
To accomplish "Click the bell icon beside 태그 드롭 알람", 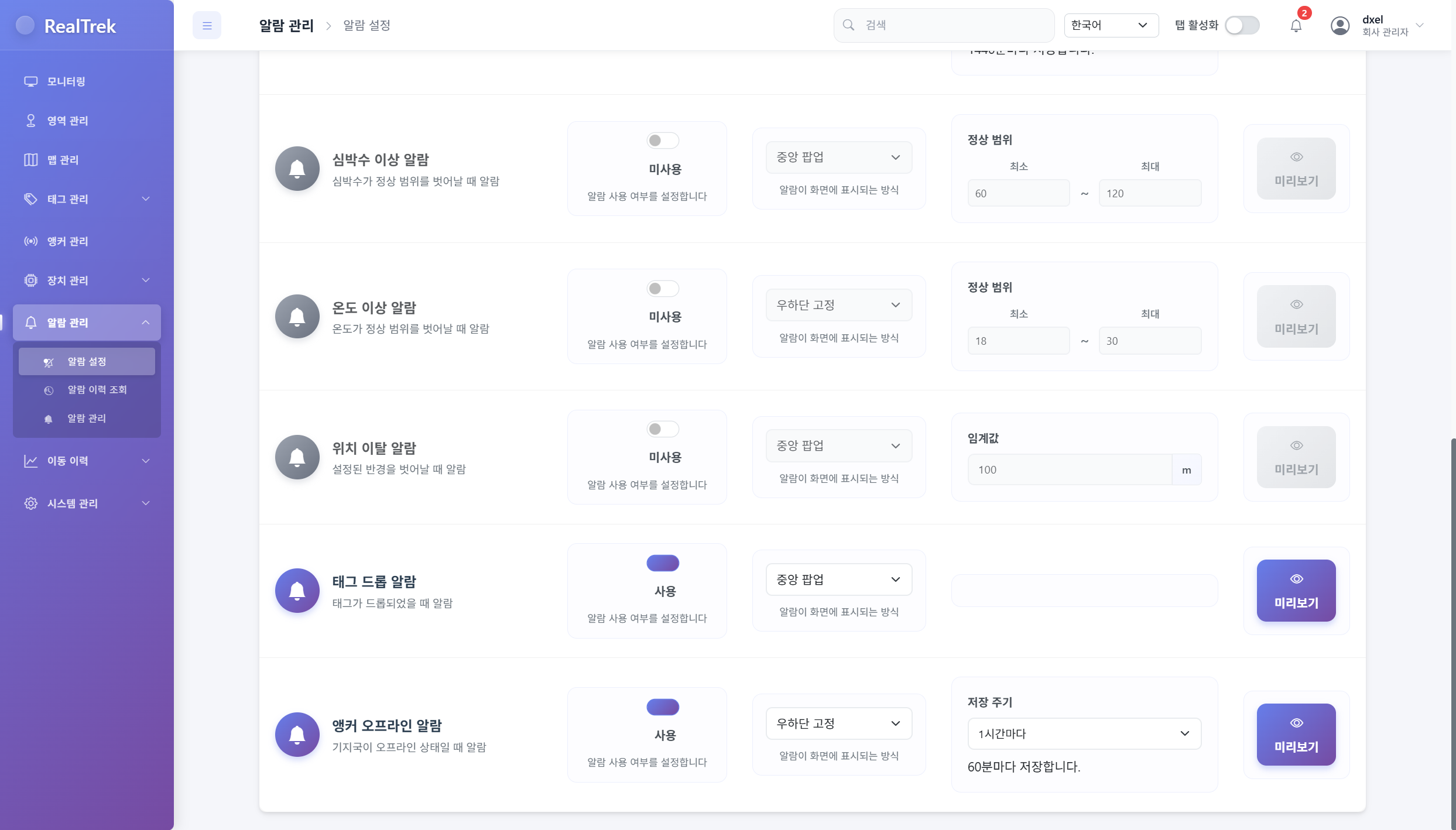I will point(297,591).
